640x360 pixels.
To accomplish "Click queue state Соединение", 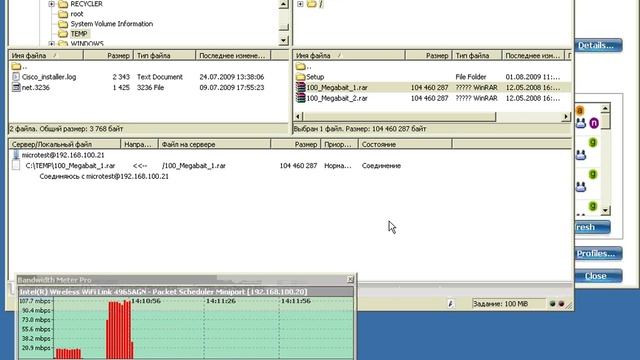I will coord(381,166).
